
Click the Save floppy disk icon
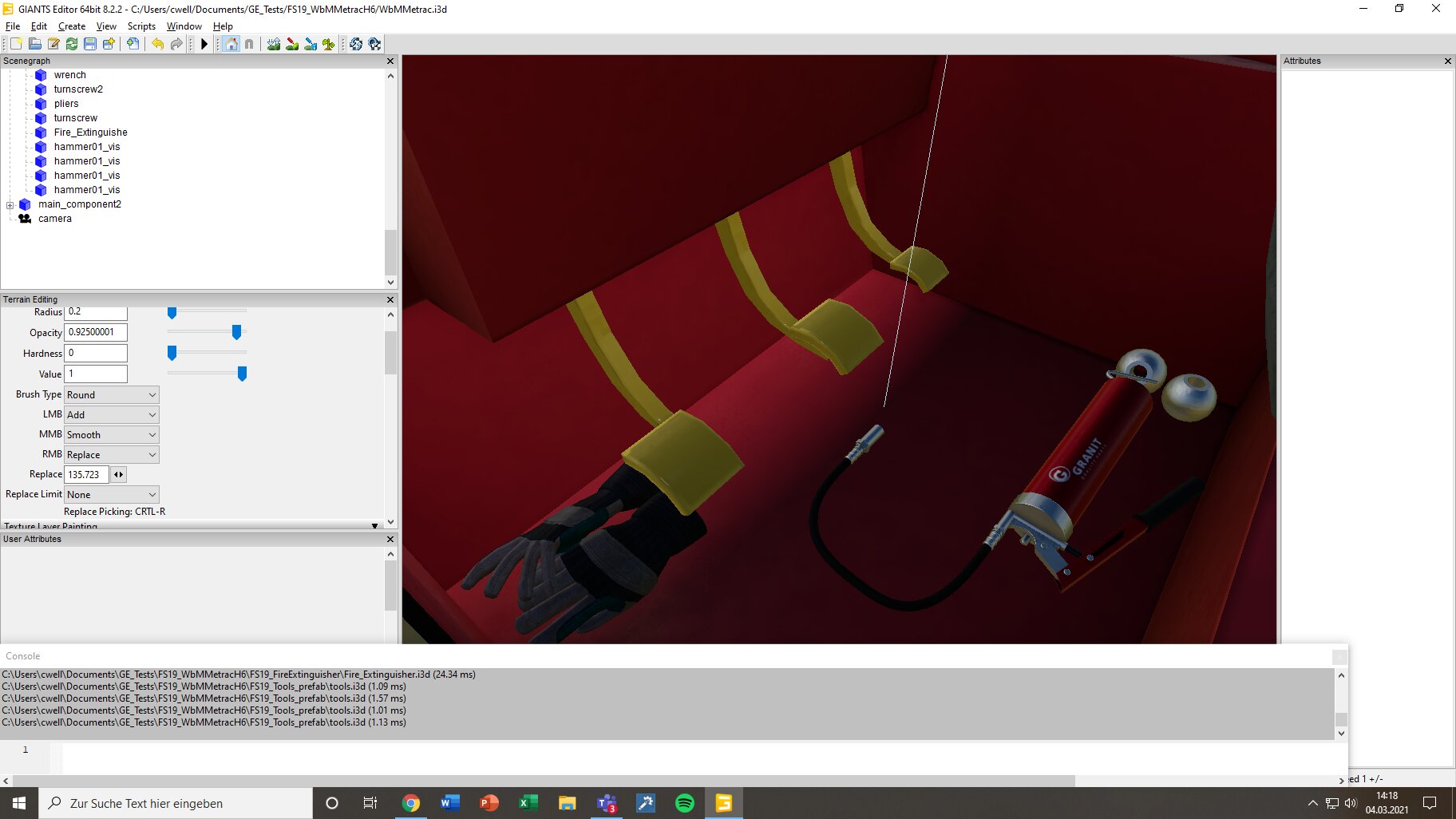pos(90,44)
